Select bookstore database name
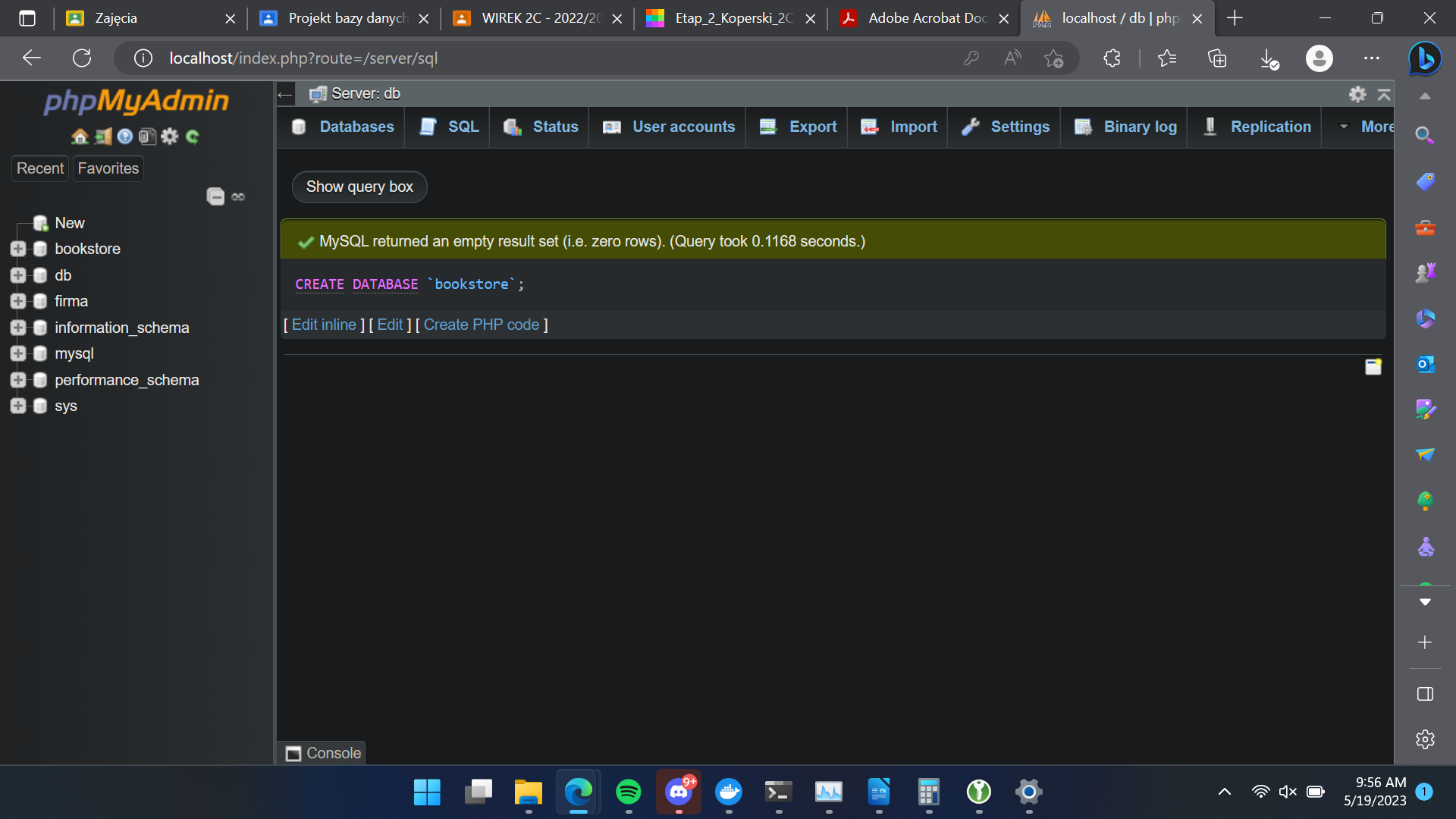1456x819 pixels. click(x=87, y=249)
